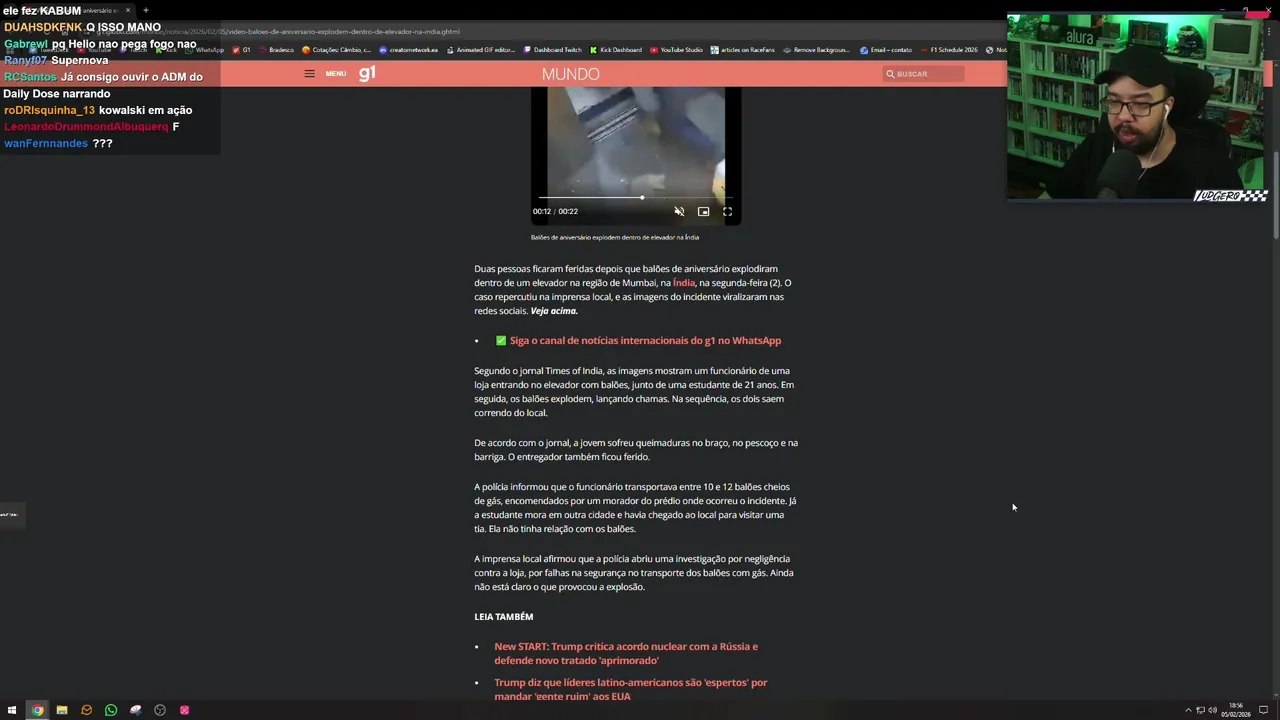
Task: Click the Chrome taskbar icon
Action: [37, 710]
